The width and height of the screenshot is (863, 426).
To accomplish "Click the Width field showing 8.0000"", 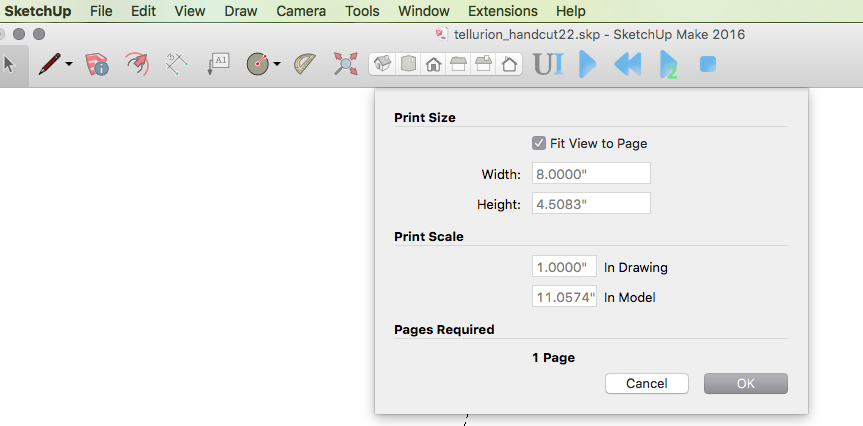I will pyautogui.click(x=591, y=173).
